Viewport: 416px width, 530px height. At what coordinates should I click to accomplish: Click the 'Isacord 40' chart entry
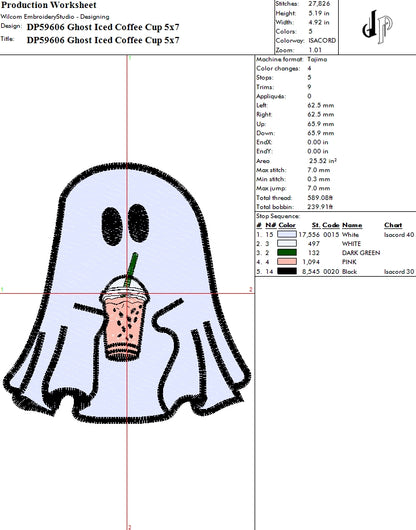(399, 235)
